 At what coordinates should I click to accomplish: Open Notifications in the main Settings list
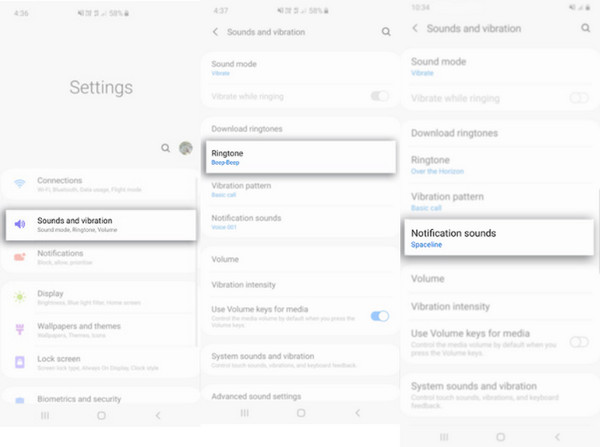100,257
